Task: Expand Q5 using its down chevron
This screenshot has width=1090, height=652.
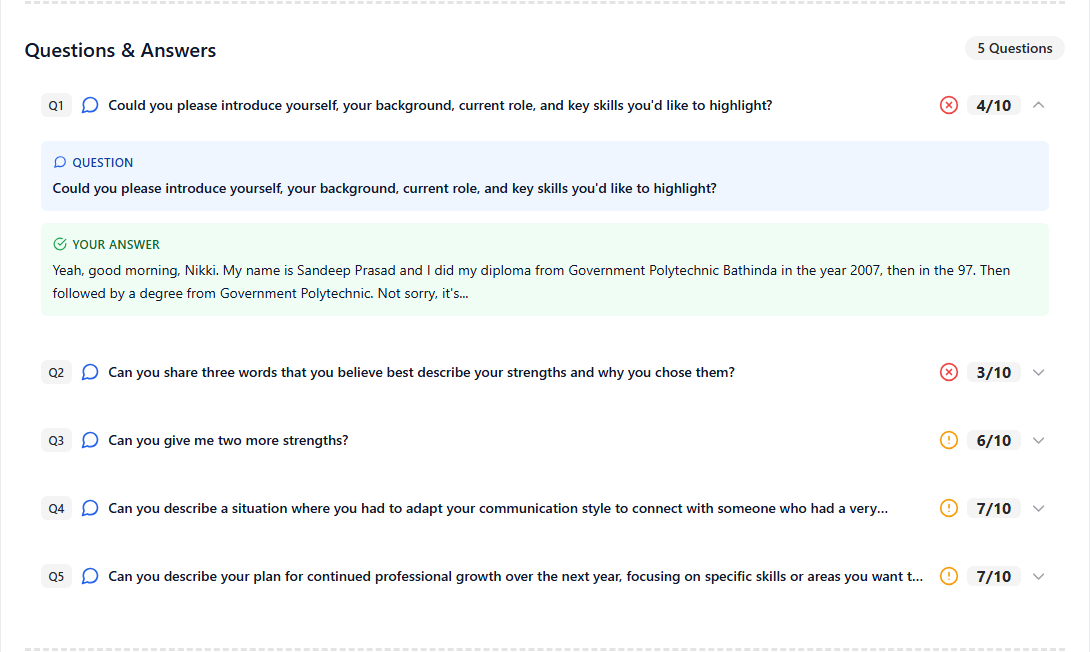Action: pos(1038,576)
